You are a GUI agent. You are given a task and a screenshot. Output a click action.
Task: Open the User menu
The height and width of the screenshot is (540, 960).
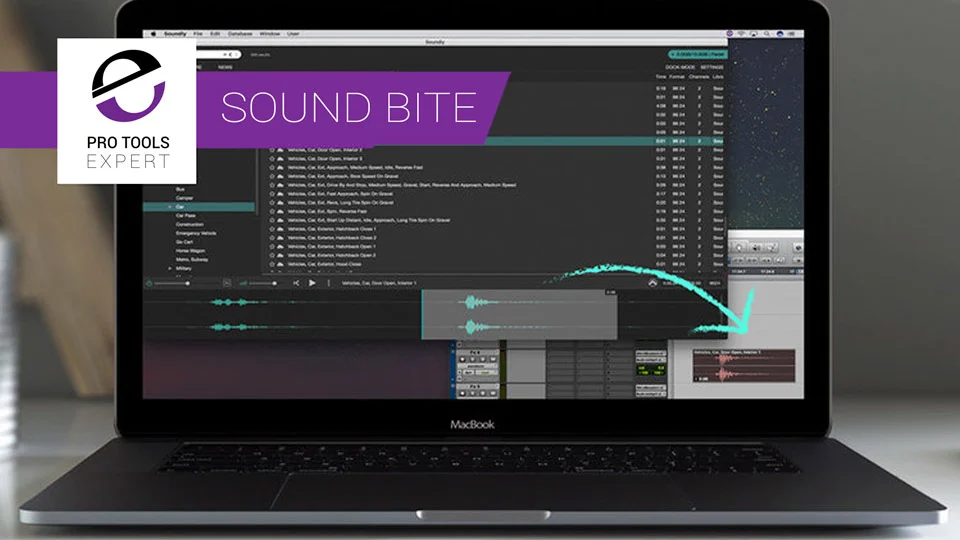293,34
